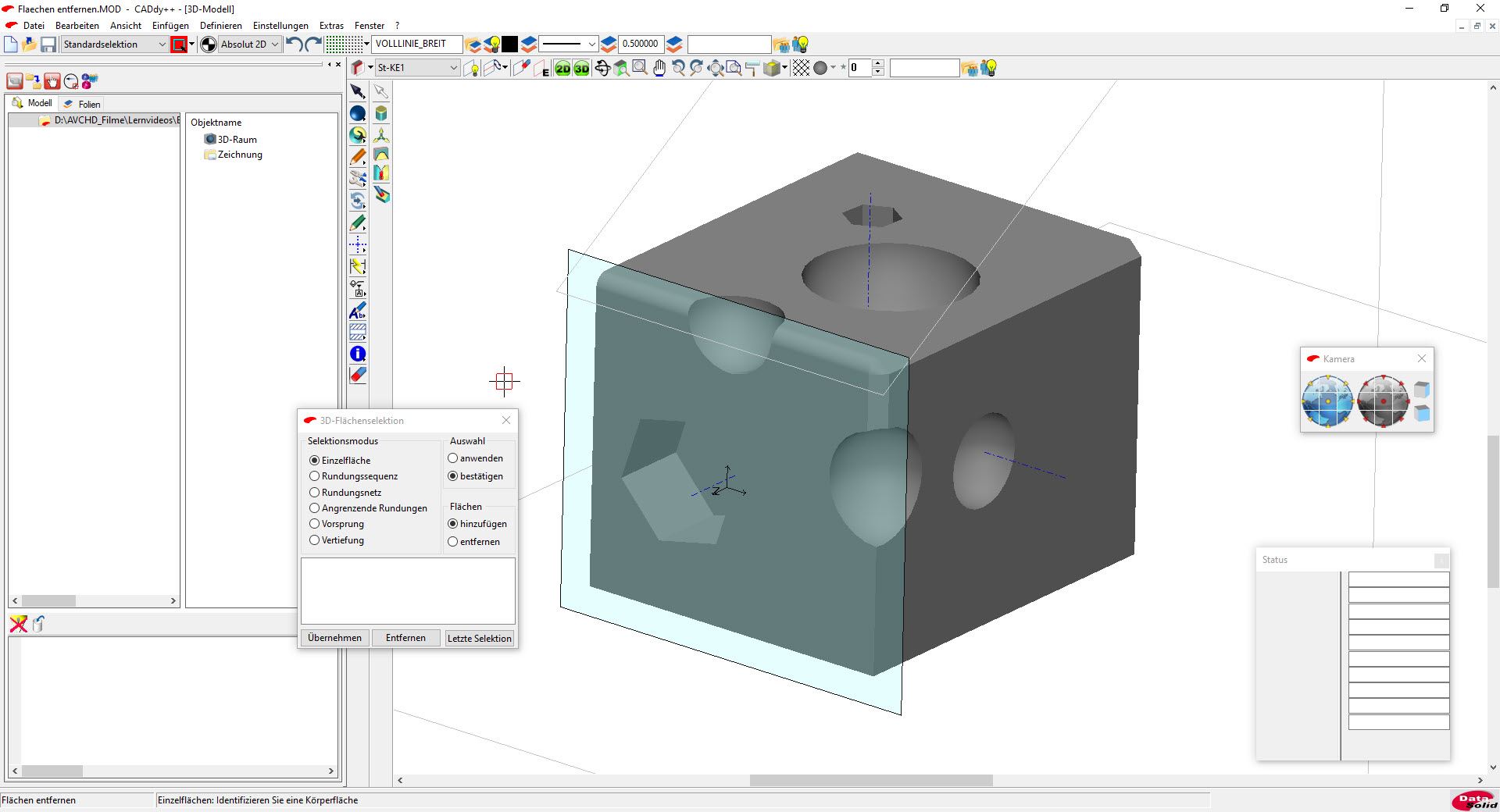Screen dimensions: 1500x812
Task: Select the Zeichnung tree item
Action: 234,155
